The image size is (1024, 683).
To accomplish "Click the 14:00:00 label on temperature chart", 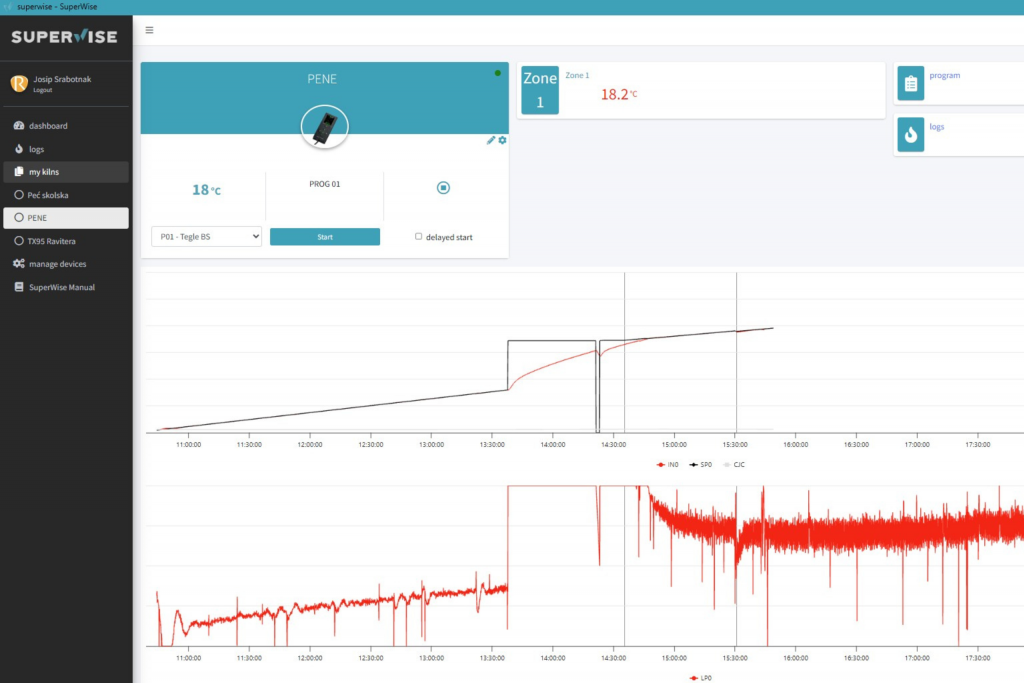I will [552, 445].
